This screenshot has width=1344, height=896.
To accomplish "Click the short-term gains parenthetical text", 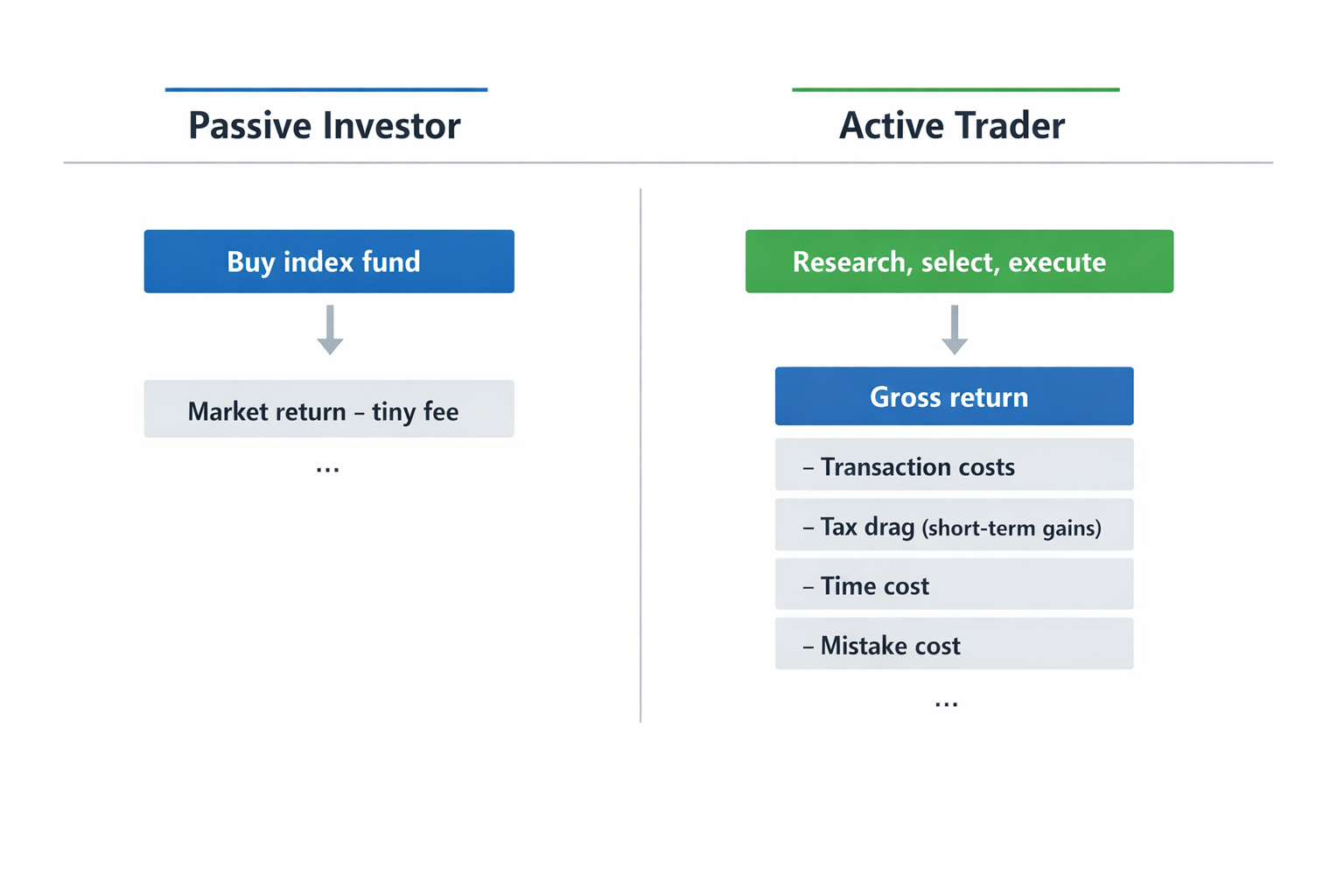I will (x=1012, y=528).
